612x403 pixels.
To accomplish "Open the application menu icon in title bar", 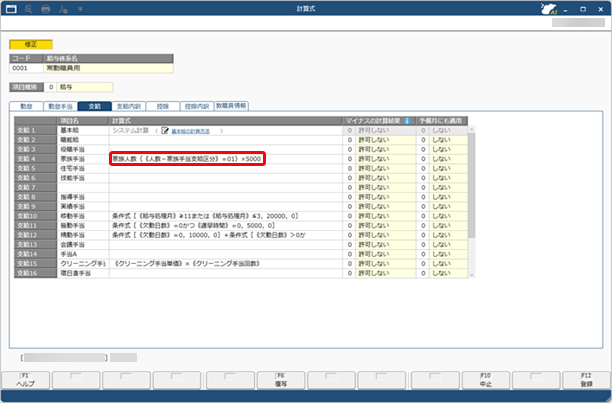I will click(x=12, y=7).
